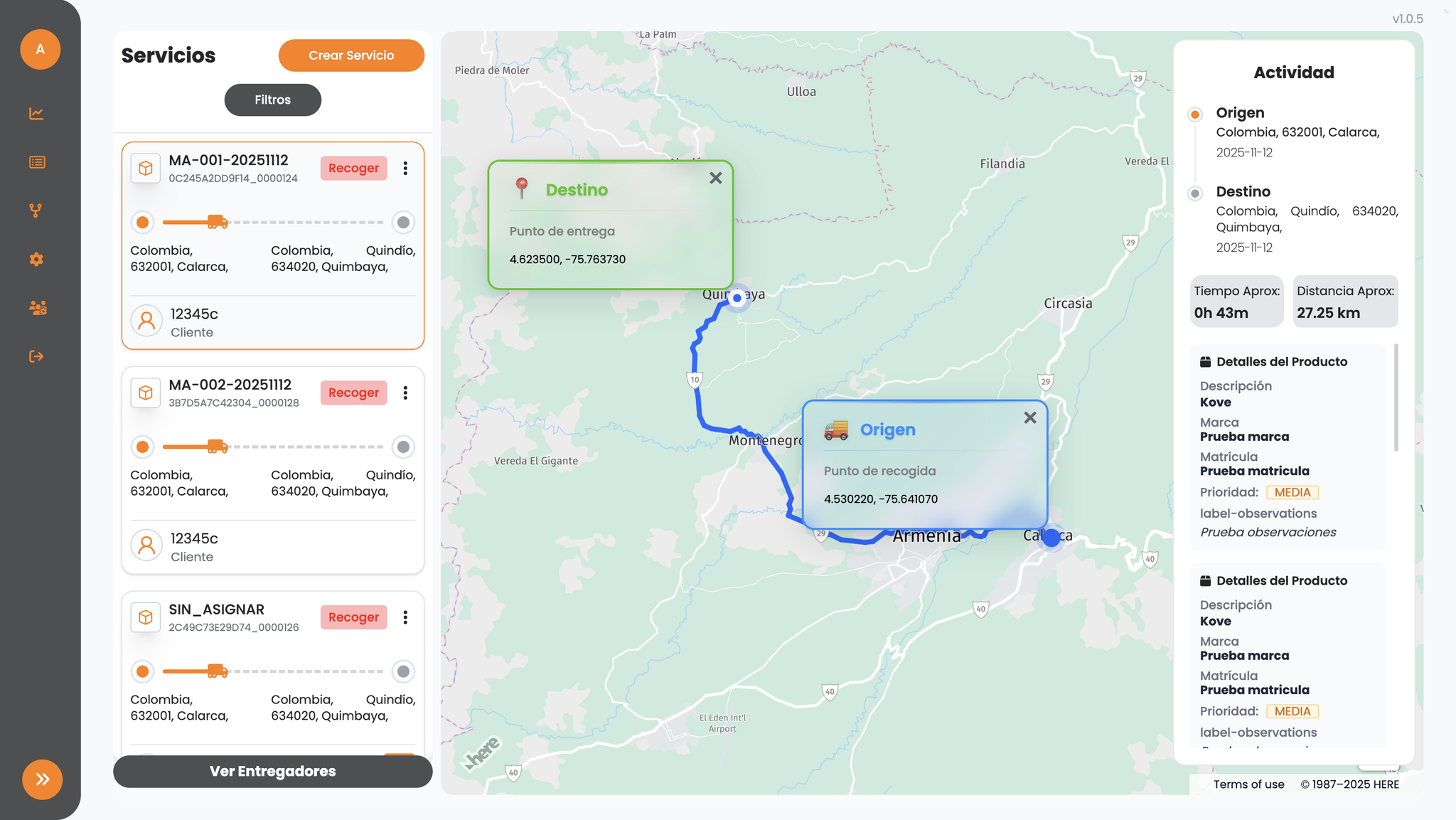Click the truck slider on MA-001 progress bar
Viewport: 1456px width, 820px height.
[218, 222]
